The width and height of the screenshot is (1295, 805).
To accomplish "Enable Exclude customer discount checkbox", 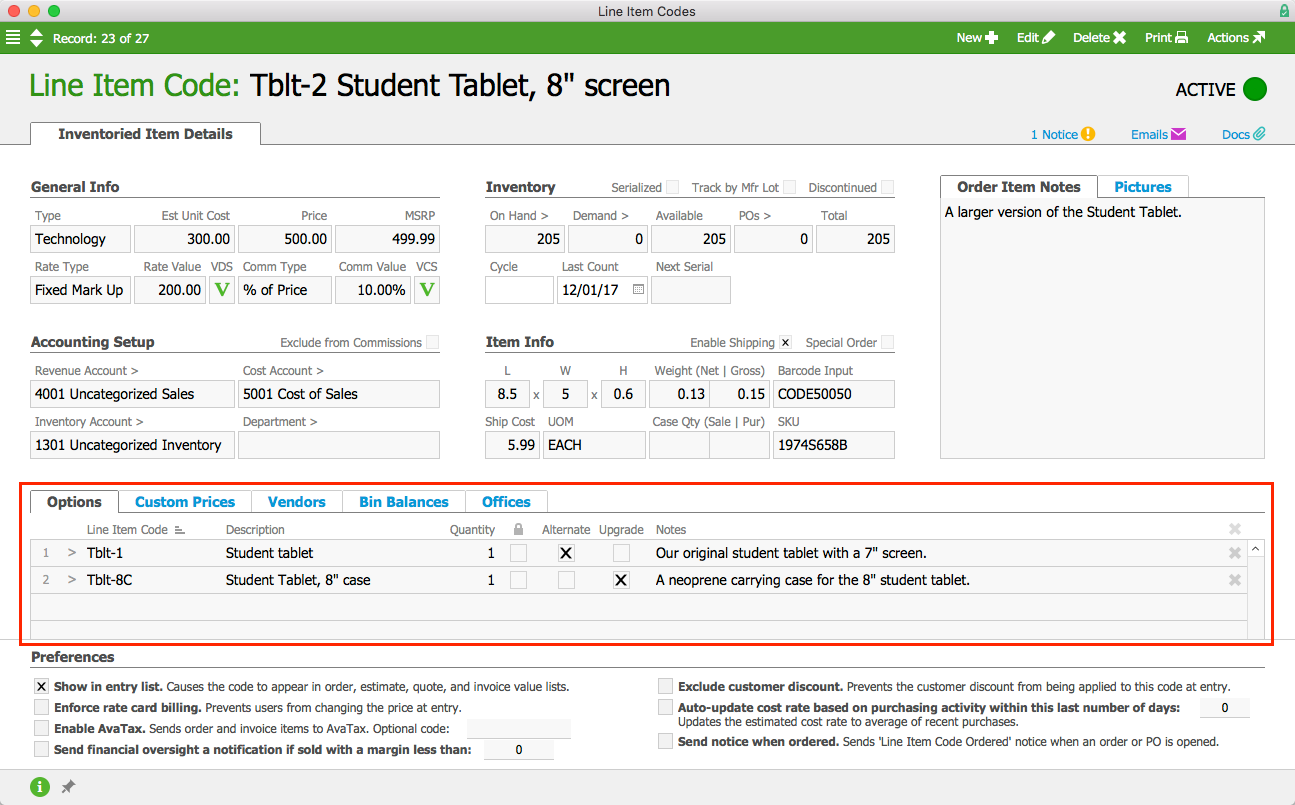I will coord(665,687).
